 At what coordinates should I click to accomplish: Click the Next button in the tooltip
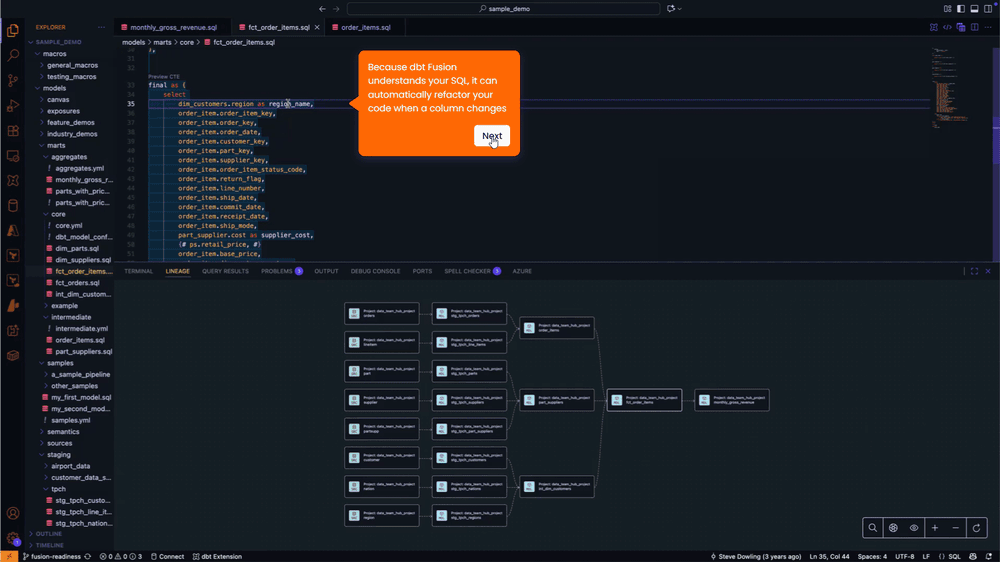point(491,136)
